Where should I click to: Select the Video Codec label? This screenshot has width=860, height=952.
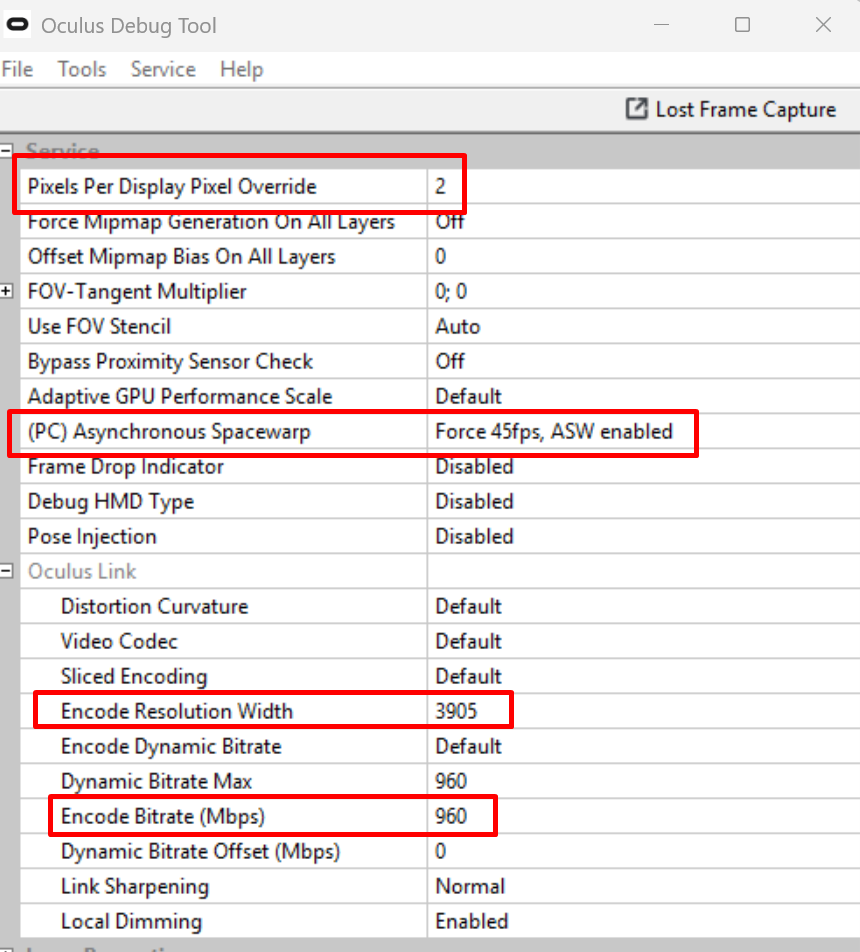pyautogui.click(x=119, y=642)
